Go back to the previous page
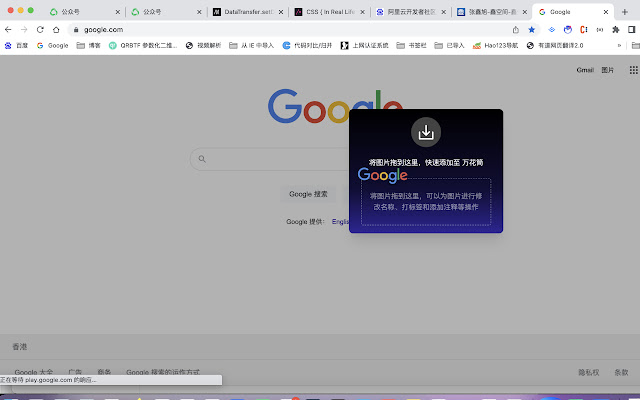640x400 pixels. pos(8,30)
